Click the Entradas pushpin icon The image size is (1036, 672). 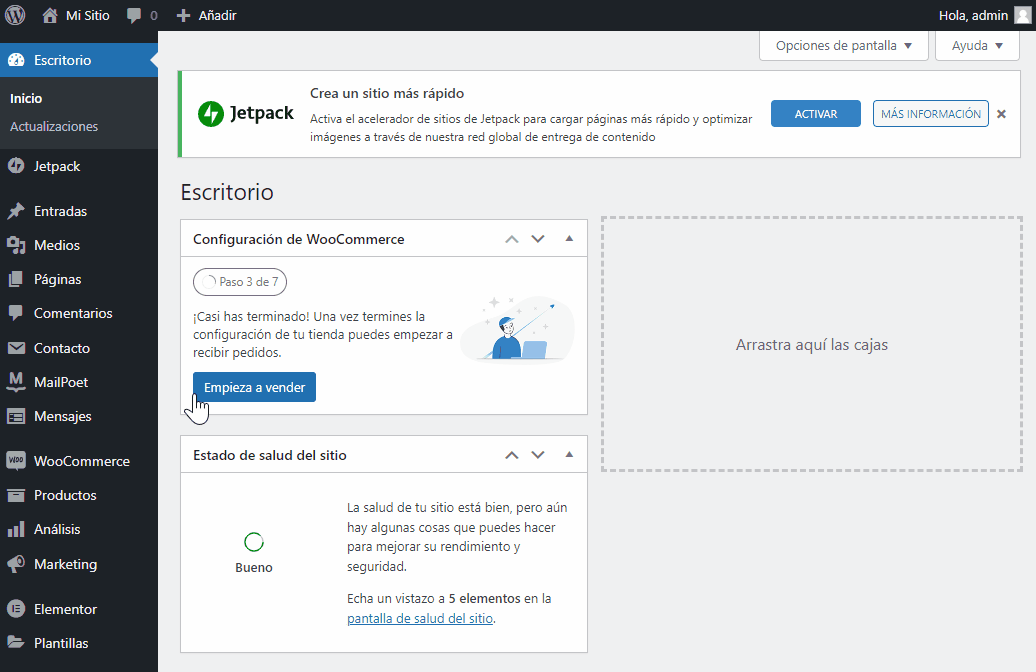[16, 211]
